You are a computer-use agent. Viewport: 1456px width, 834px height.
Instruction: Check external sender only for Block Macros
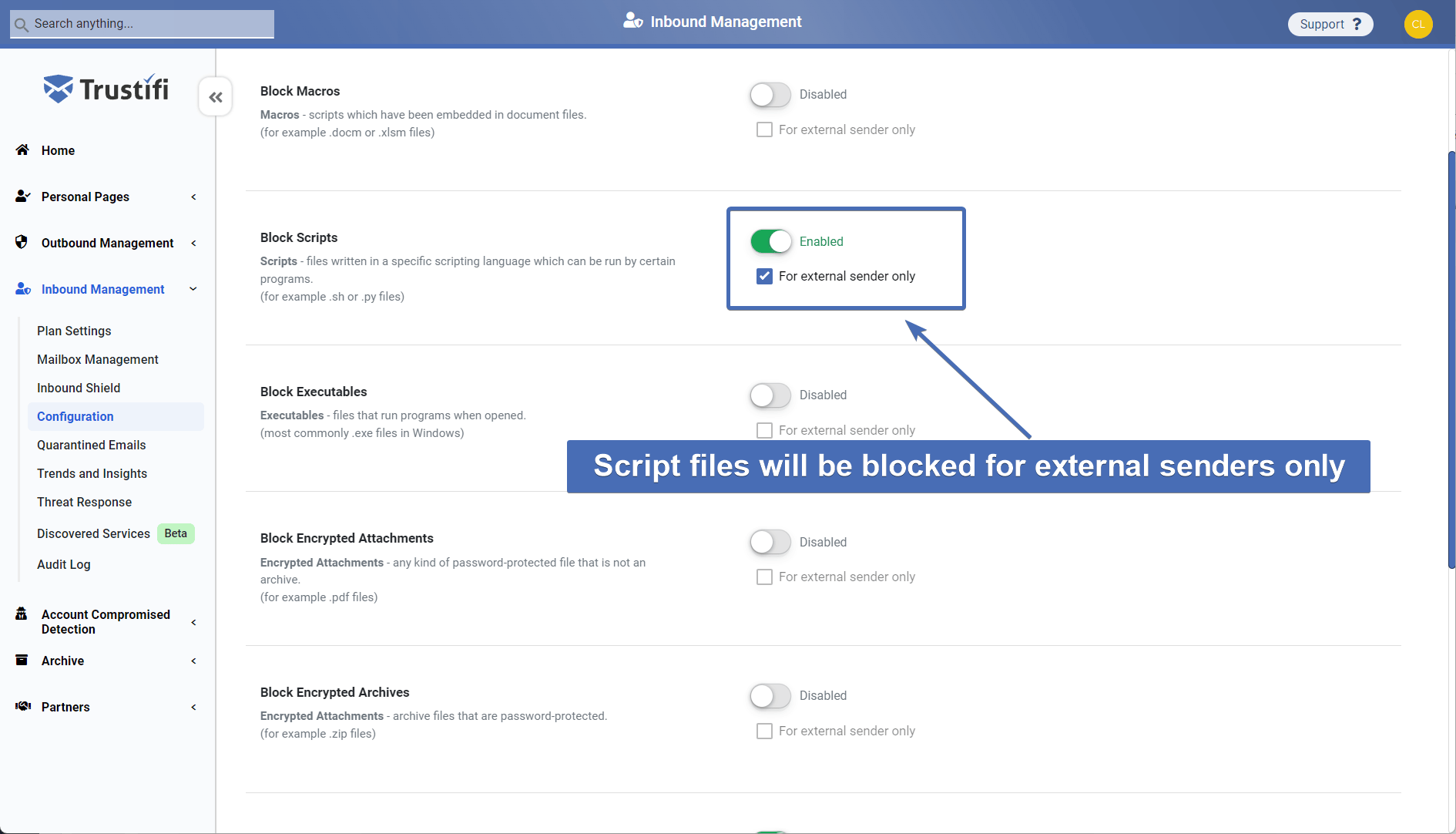tap(764, 129)
